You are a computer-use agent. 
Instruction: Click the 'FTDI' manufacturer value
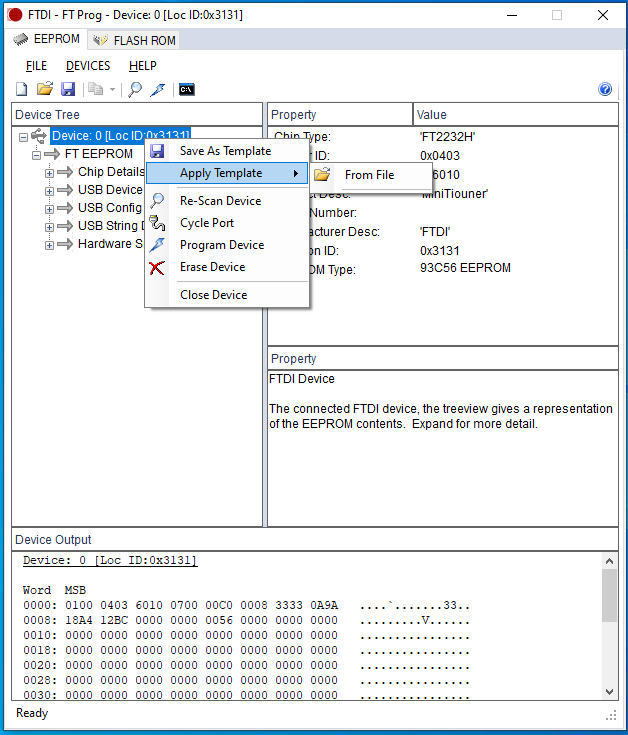(435, 232)
